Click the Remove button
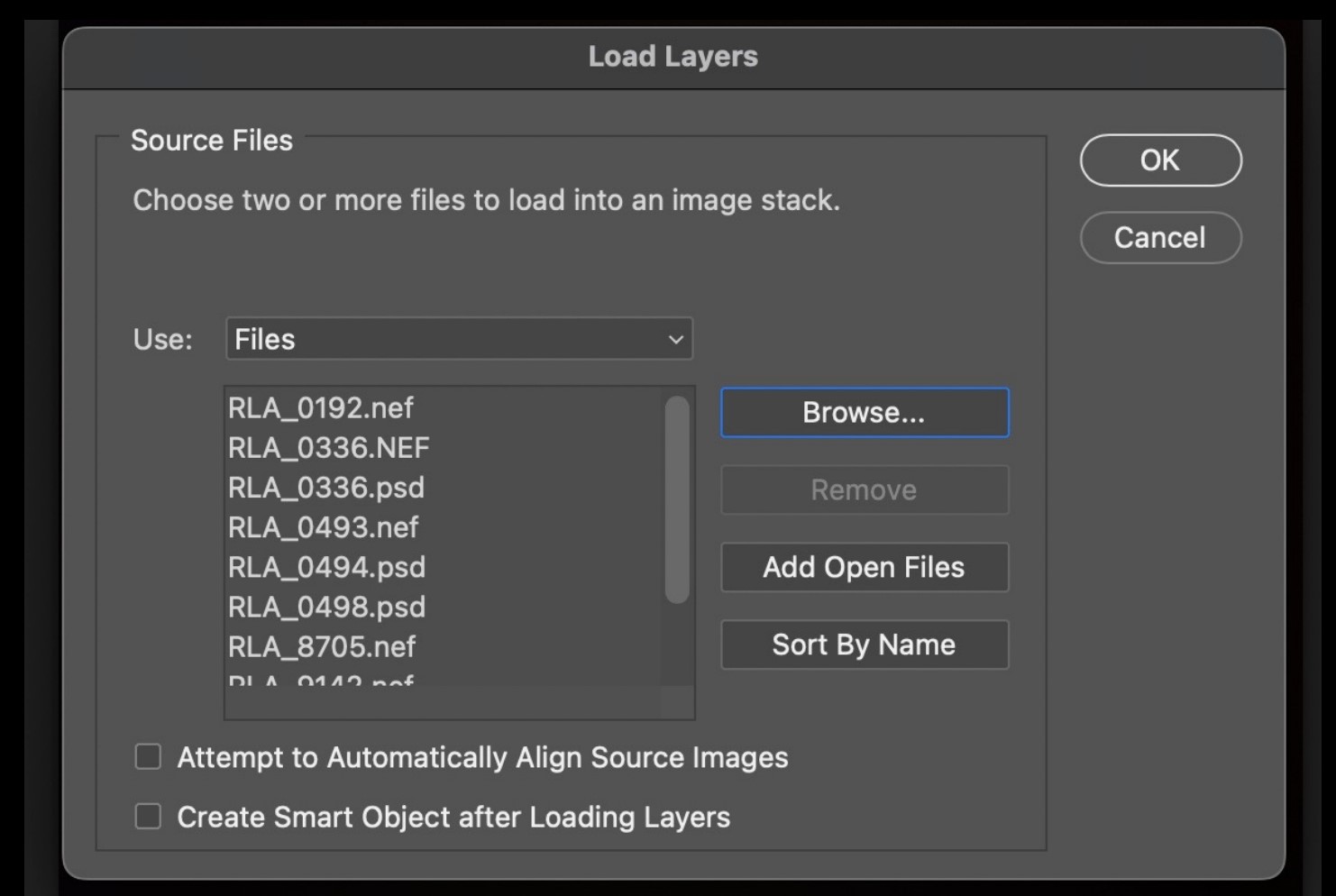Screen dimensions: 1336x896 864,489
